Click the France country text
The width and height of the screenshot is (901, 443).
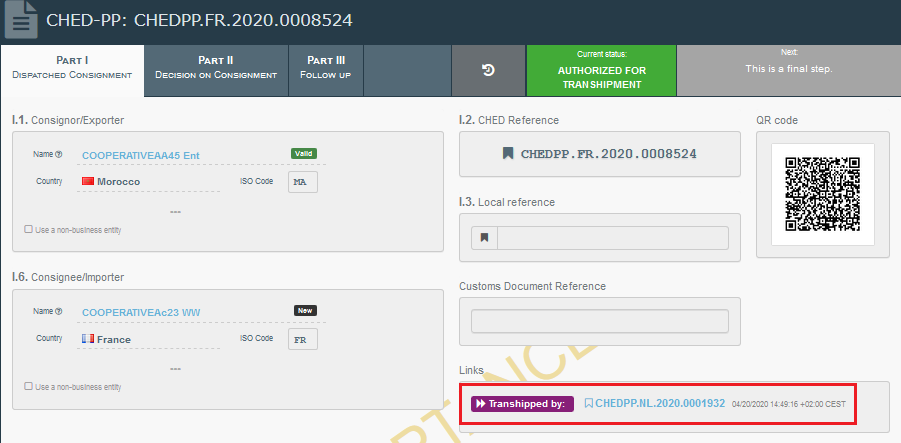pyautogui.click(x=114, y=340)
